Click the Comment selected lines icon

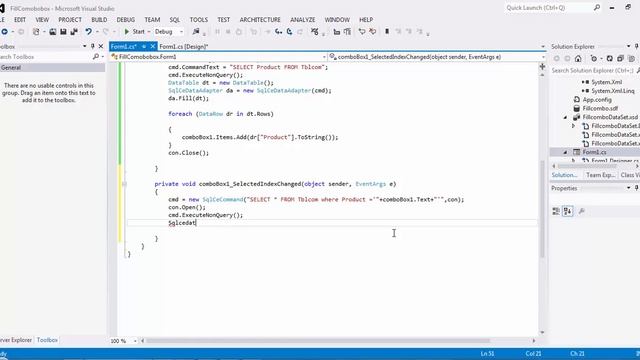point(362,32)
